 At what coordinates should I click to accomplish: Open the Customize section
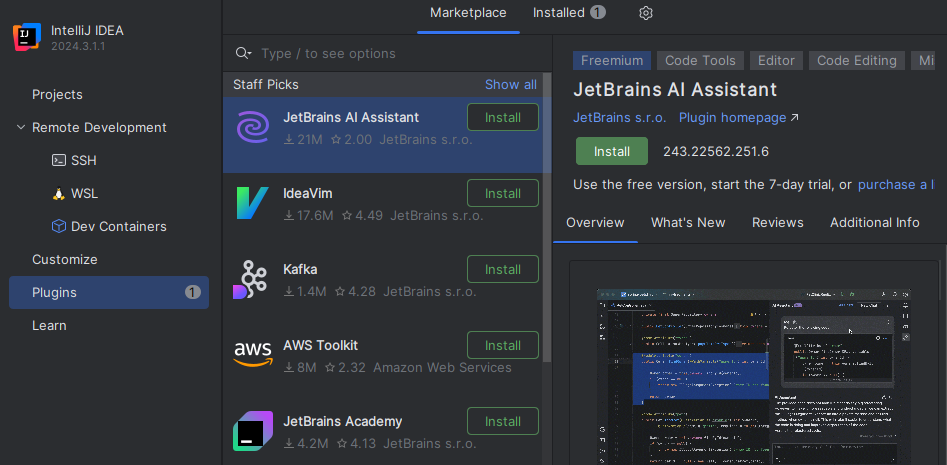(65, 260)
